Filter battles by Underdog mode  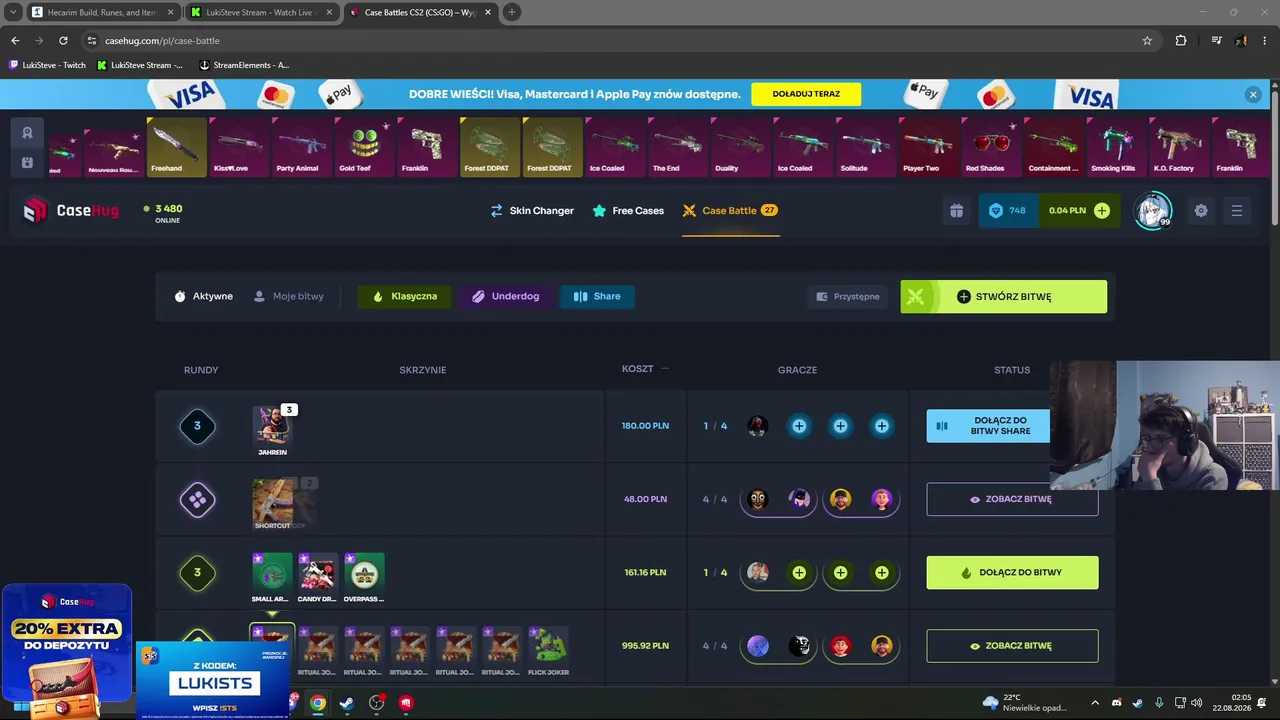point(505,296)
